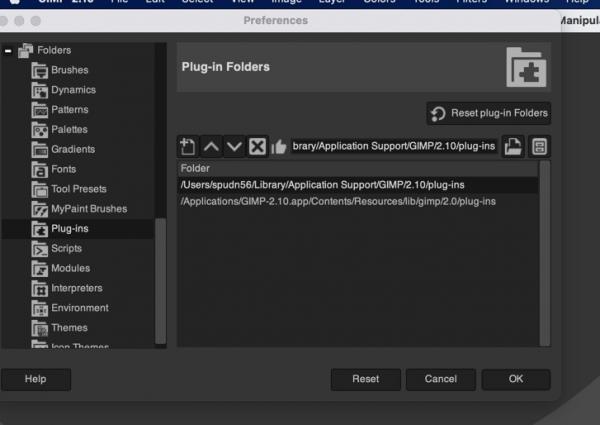Click the folder list vertical scrollbar

(545, 253)
